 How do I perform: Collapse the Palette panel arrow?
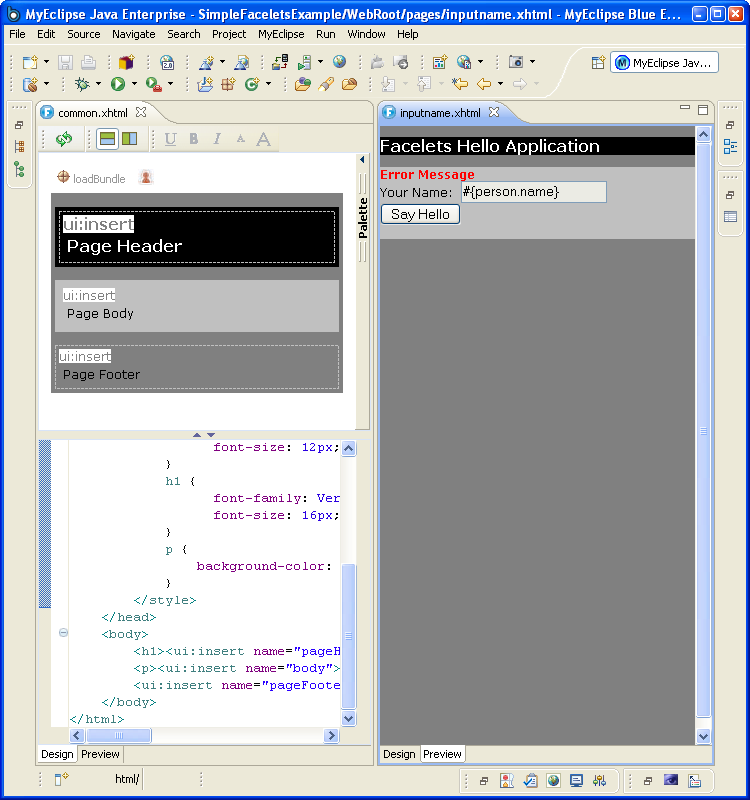pos(362,159)
